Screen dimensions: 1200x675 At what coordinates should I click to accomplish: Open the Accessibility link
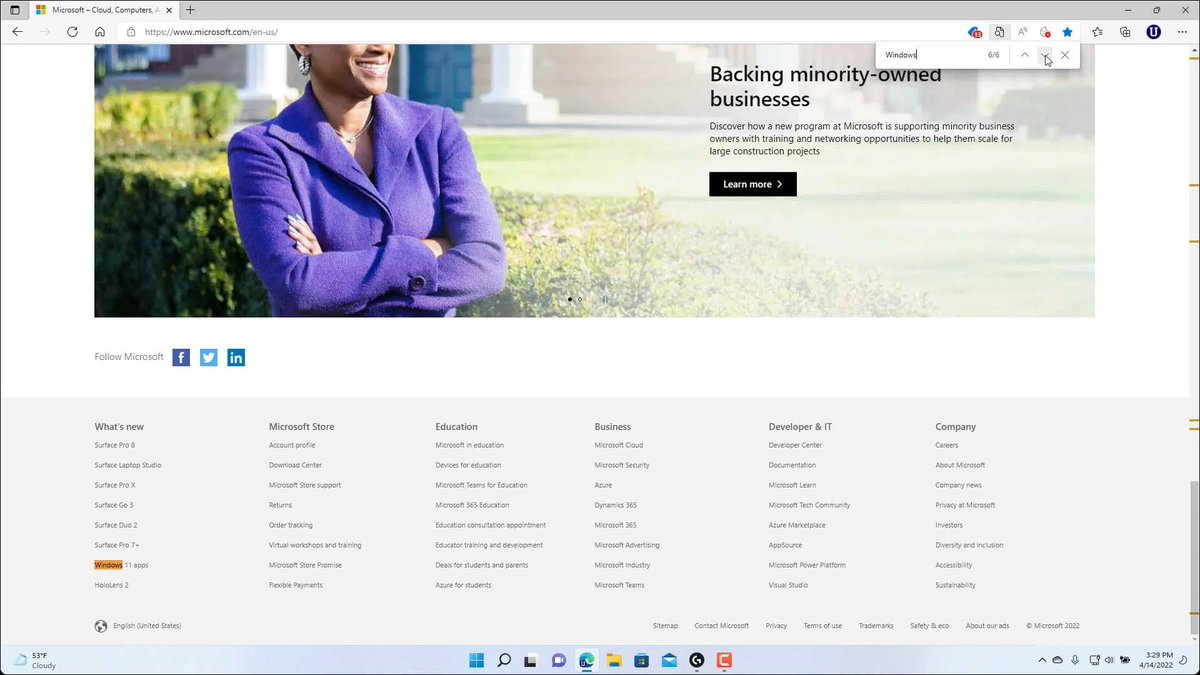click(x=954, y=565)
